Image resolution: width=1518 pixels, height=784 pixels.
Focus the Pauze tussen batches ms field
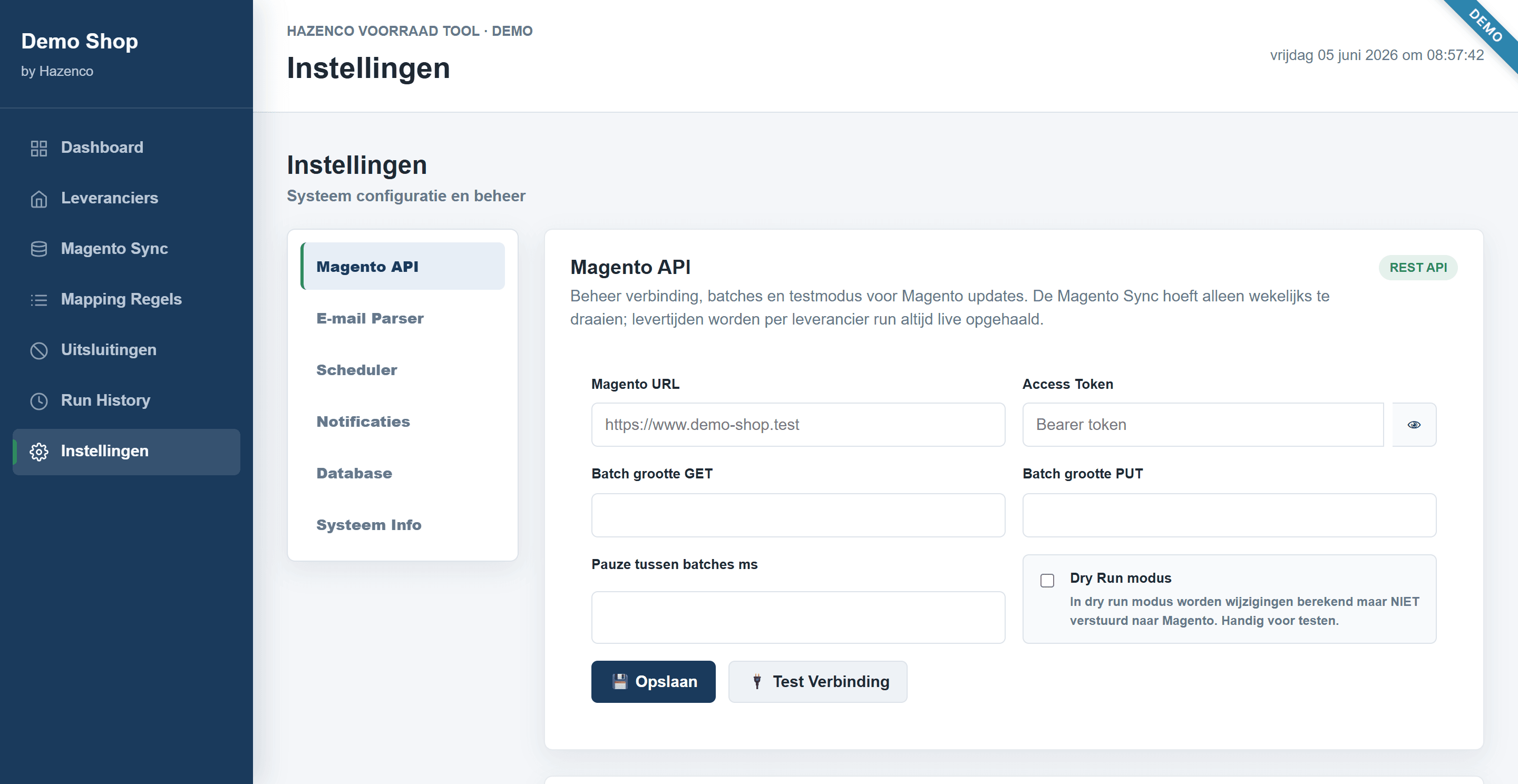coord(798,618)
